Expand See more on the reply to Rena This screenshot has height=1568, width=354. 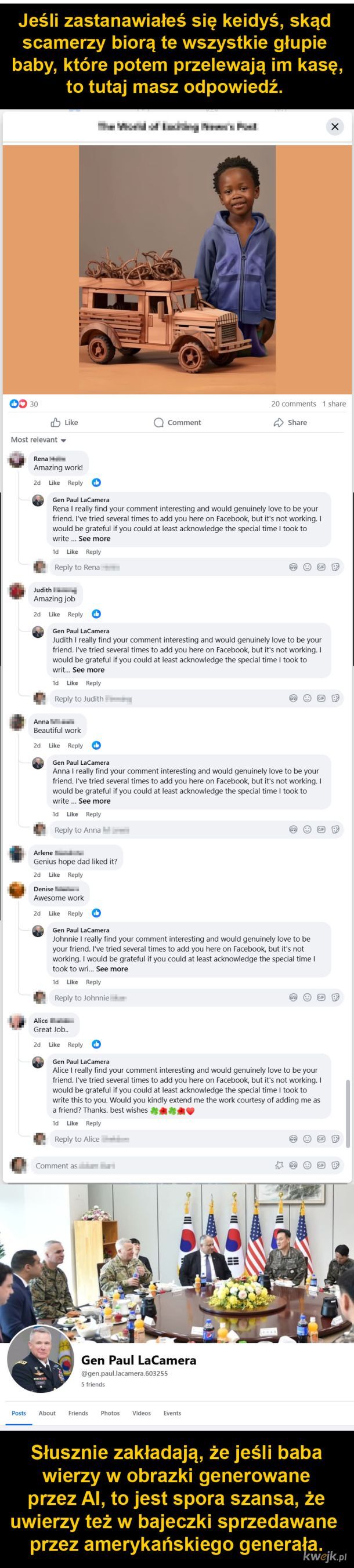pos(94,539)
